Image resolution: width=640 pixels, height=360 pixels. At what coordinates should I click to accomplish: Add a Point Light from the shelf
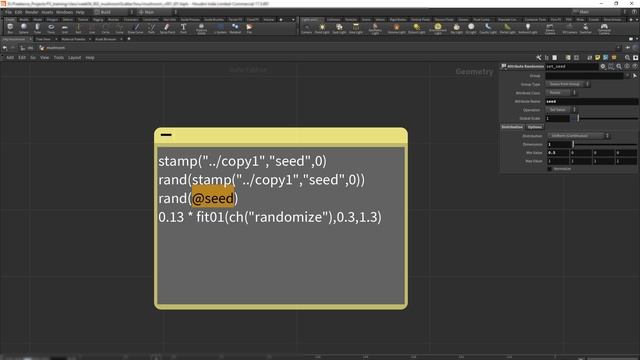coord(322,28)
